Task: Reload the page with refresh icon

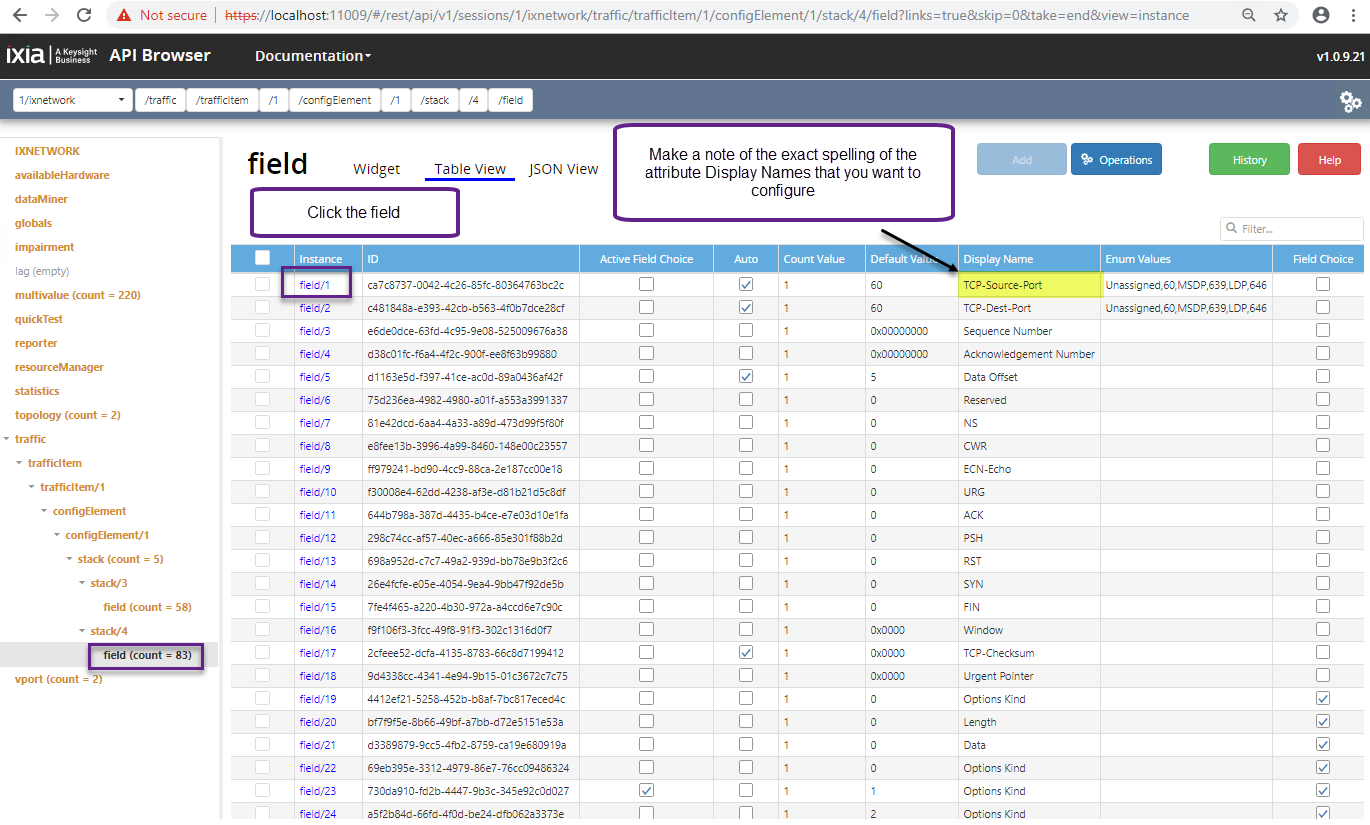Action: (x=84, y=15)
